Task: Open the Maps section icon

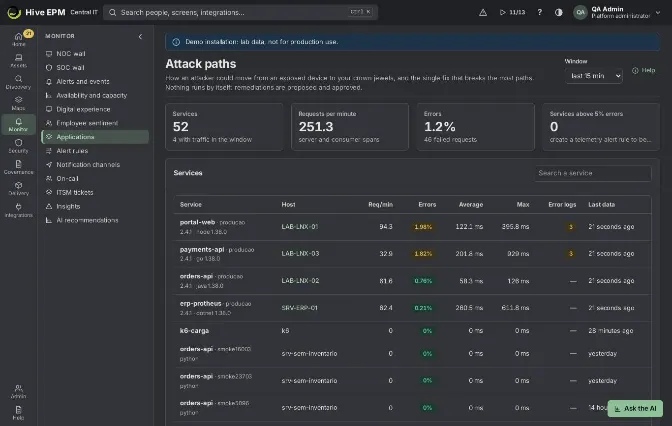Action: [x=18, y=103]
